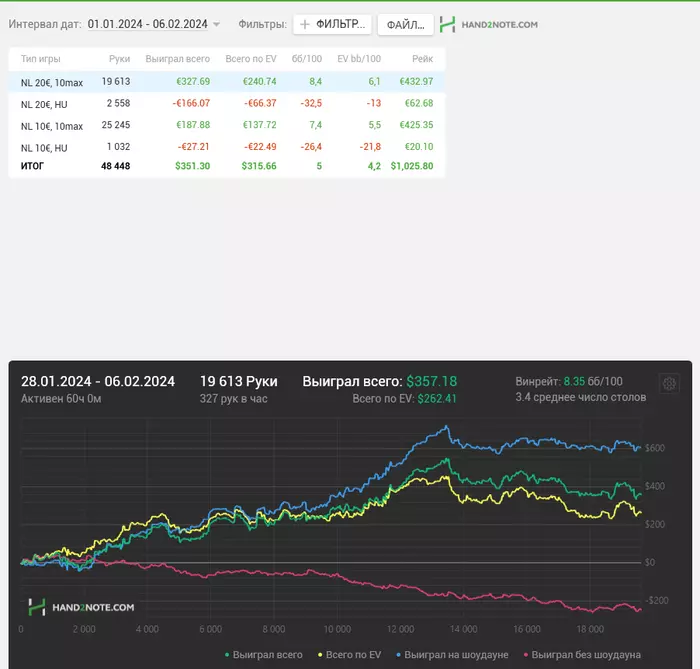The image size is (700, 669).
Task: Select the NL 20€, HU row
Action: click(227, 104)
